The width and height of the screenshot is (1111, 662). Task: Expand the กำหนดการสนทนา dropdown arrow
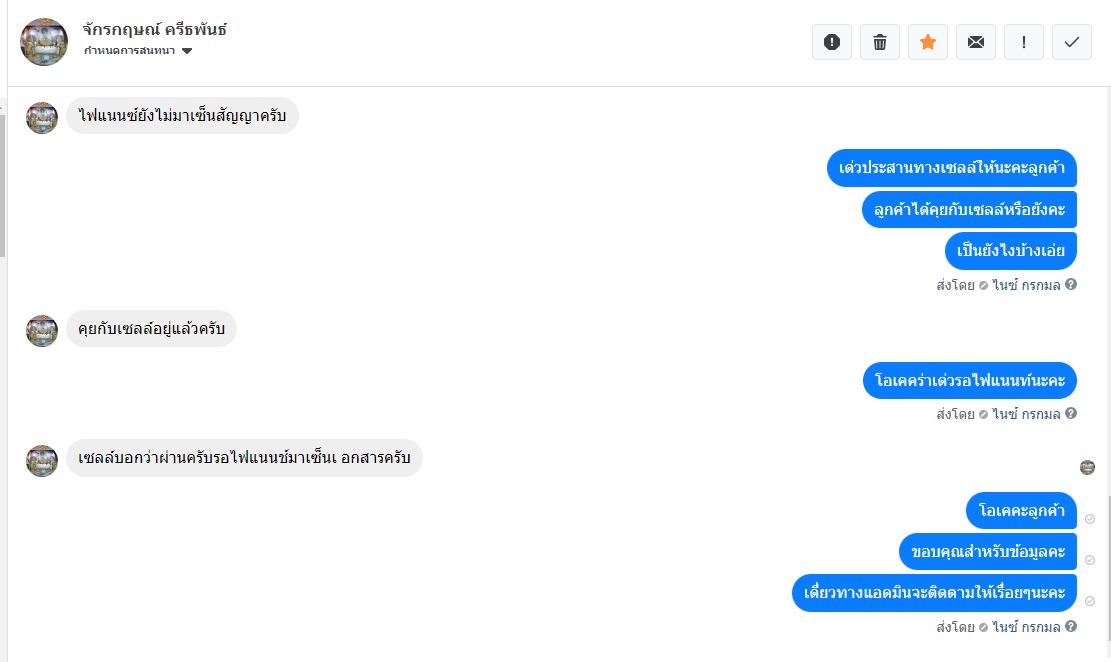coord(187,51)
